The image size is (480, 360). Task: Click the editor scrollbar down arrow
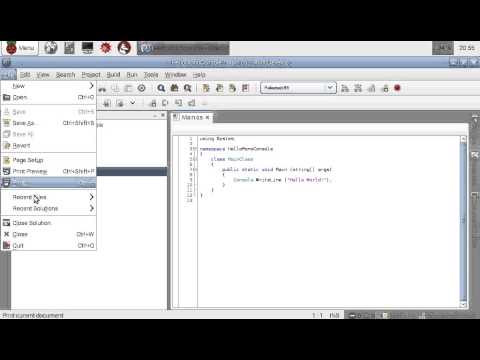(x=463, y=304)
